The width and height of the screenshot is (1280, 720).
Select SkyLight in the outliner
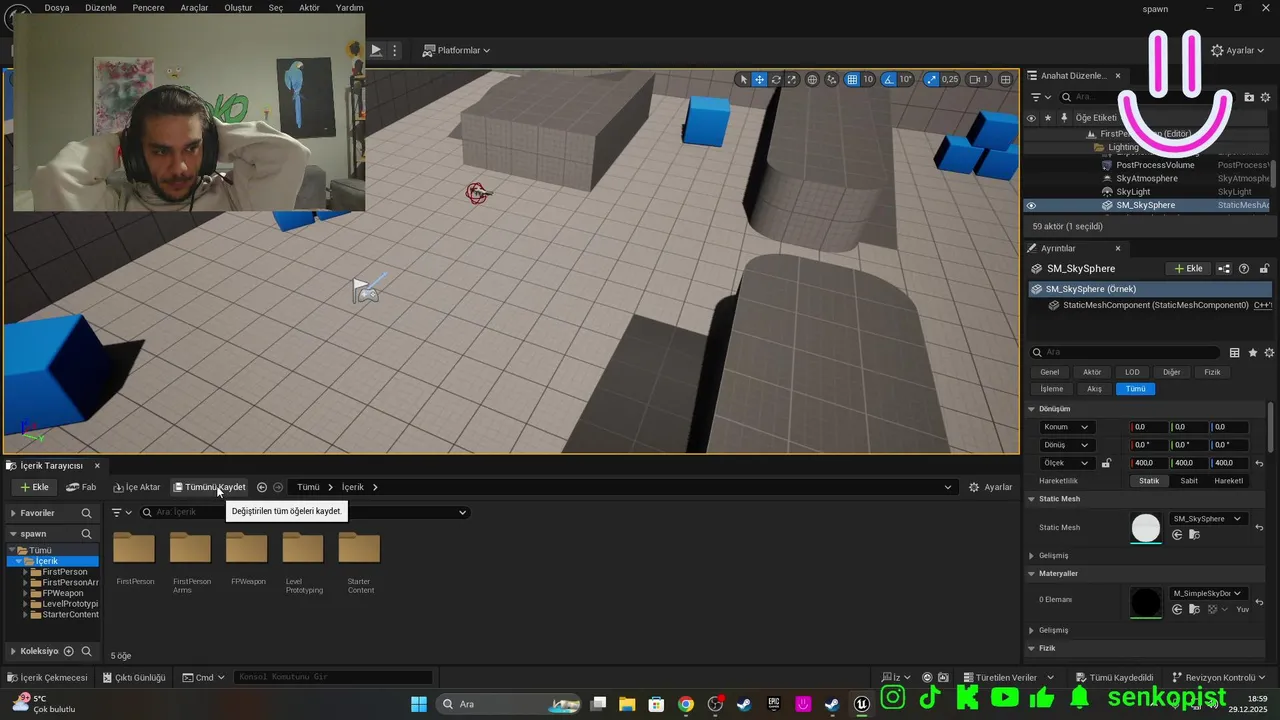coord(1133,192)
